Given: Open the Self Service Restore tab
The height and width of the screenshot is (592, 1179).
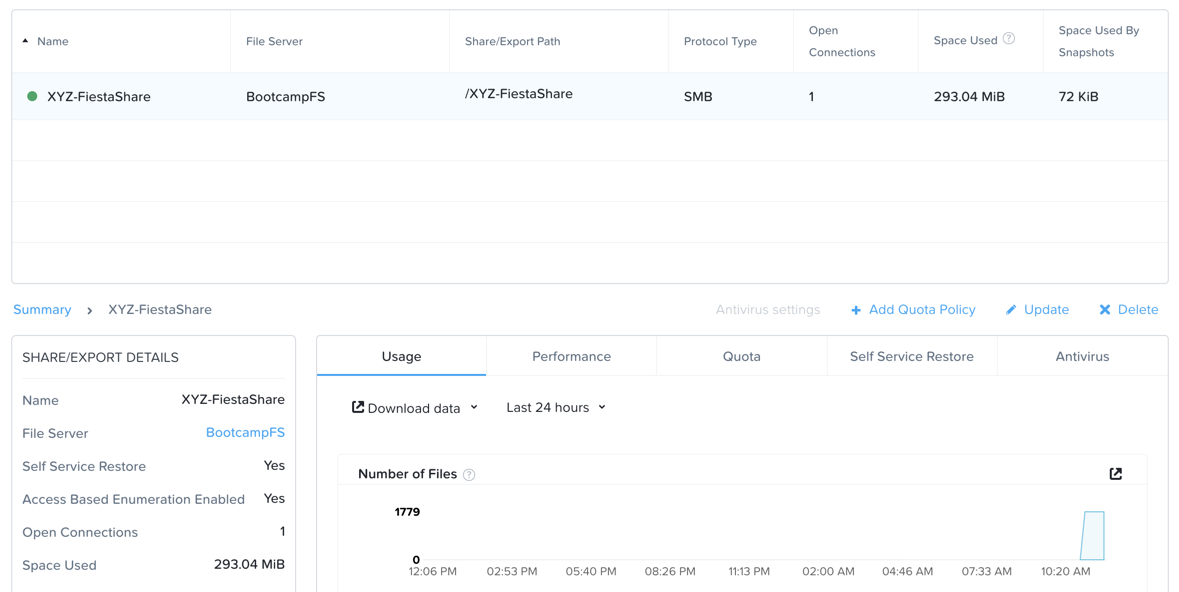Looking at the screenshot, I should pyautogui.click(x=912, y=357).
